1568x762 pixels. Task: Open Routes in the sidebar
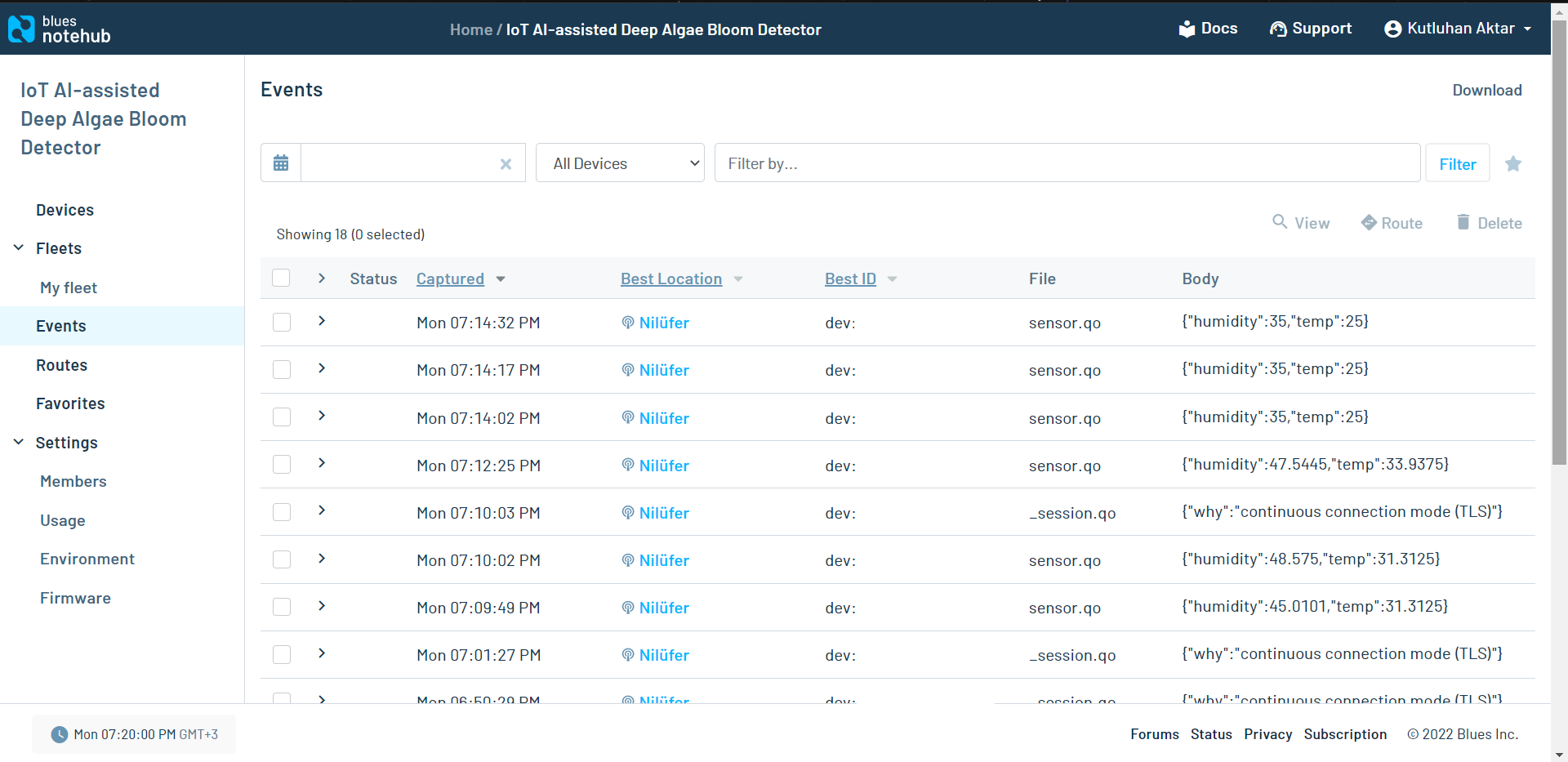[x=61, y=365]
